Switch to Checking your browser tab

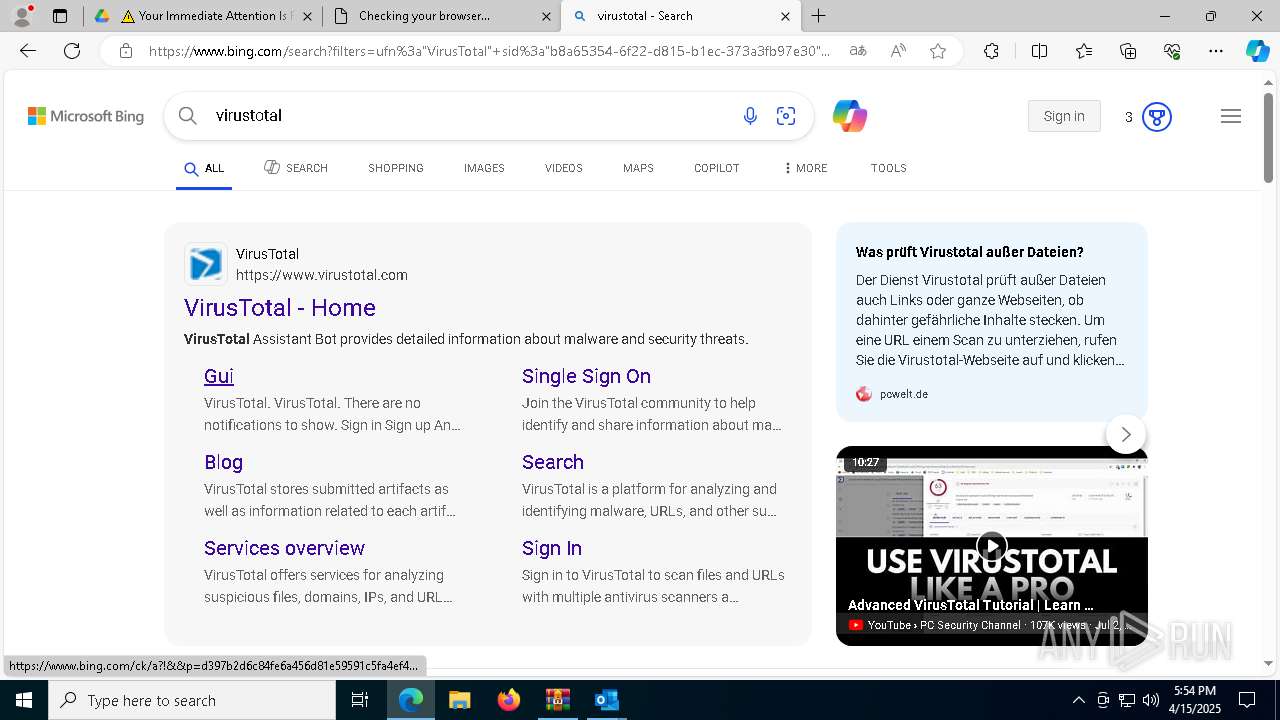[441, 16]
